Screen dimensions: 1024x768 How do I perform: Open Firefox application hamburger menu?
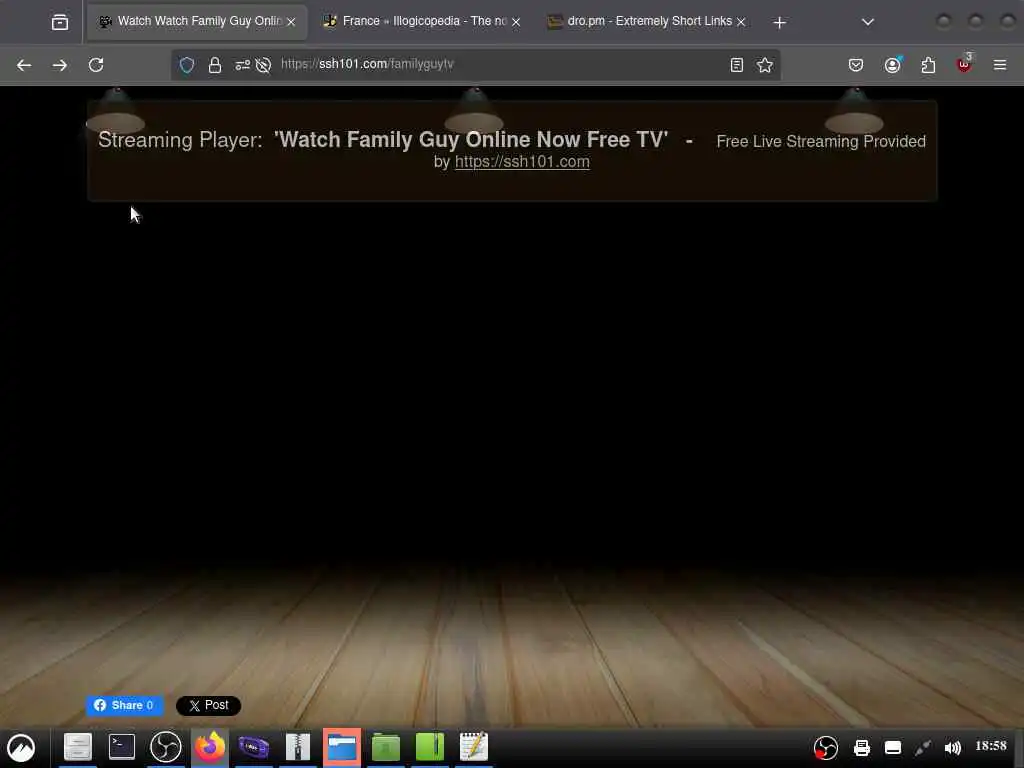point(1000,65)
